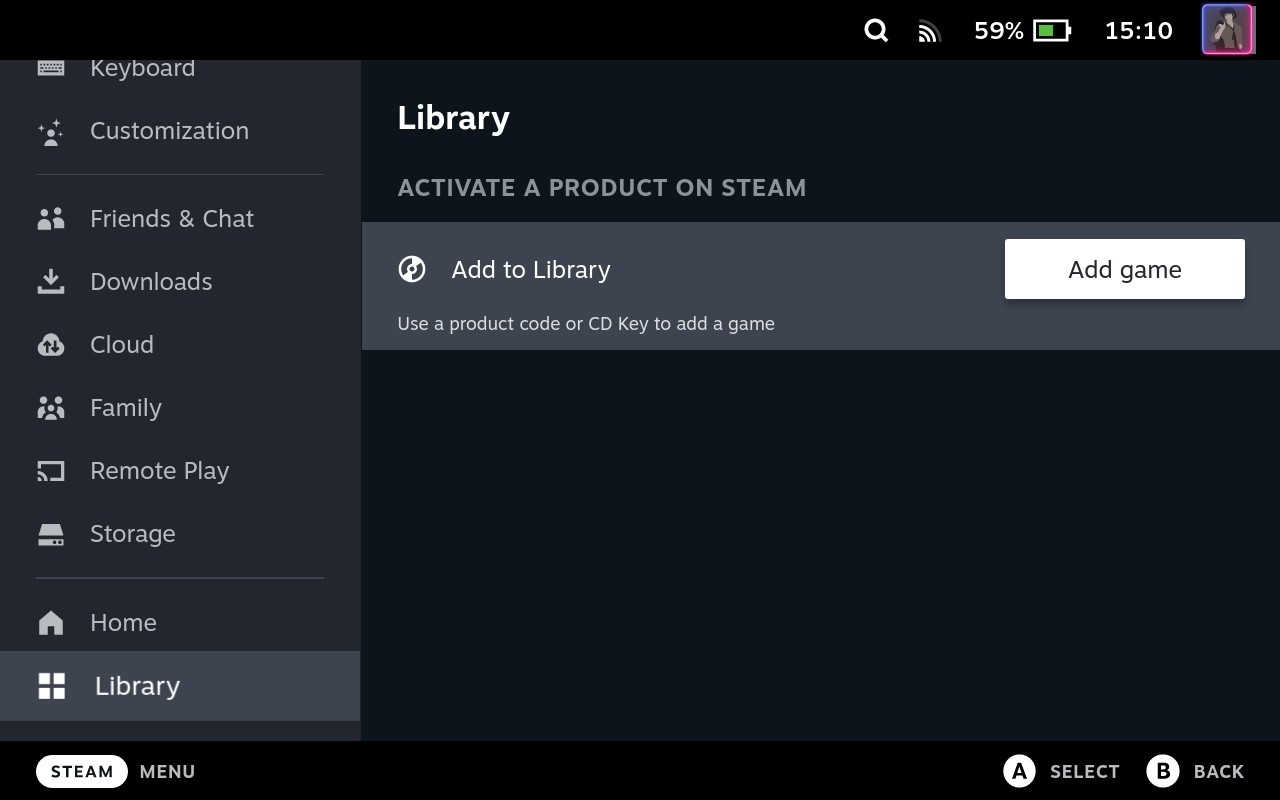This screenshot has height=800, width=1280.
Task: Open the STEAM menu pill button
Action: [x=82, y=772]
